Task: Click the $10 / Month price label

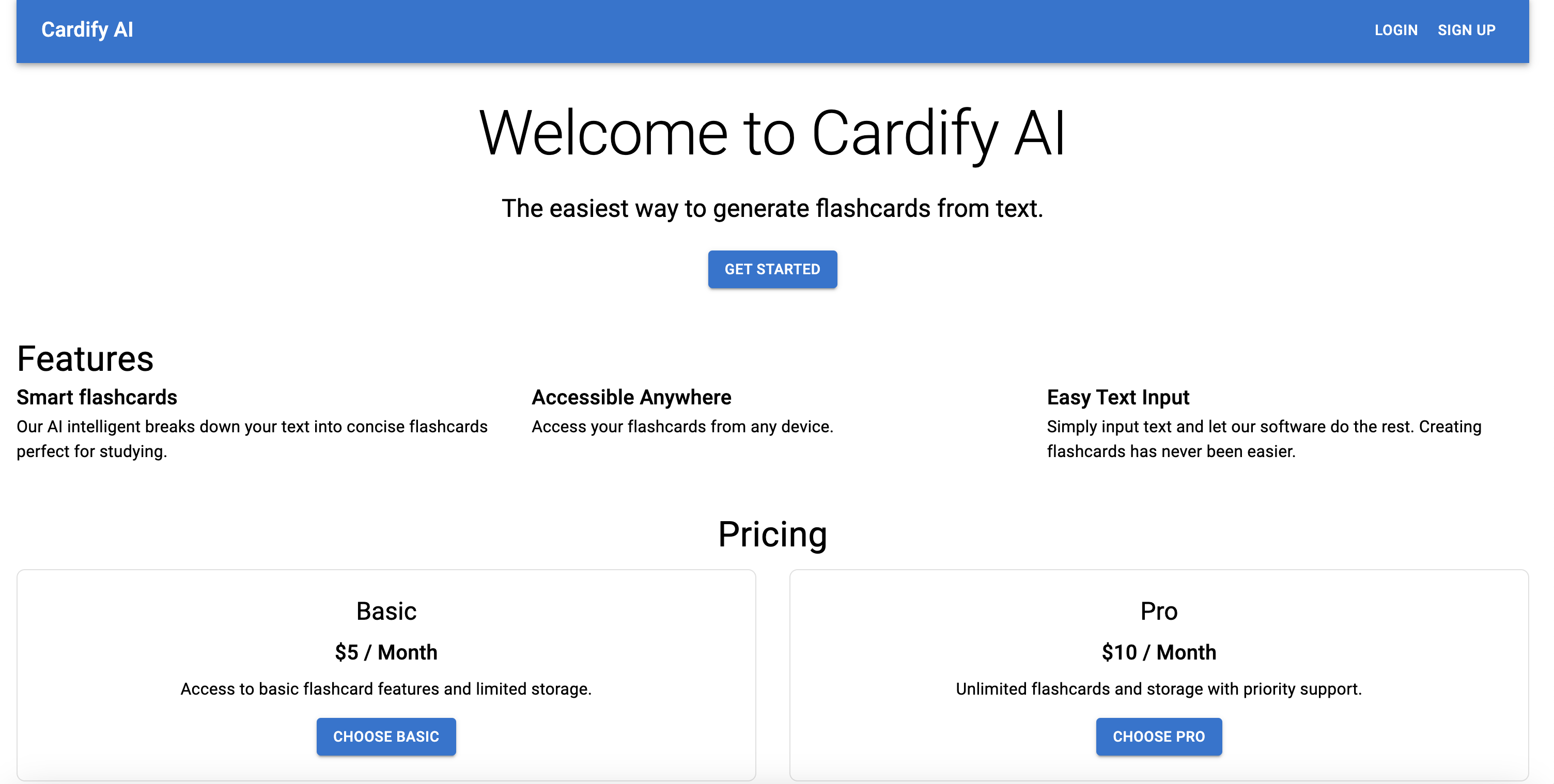Action: (1158, 652)
